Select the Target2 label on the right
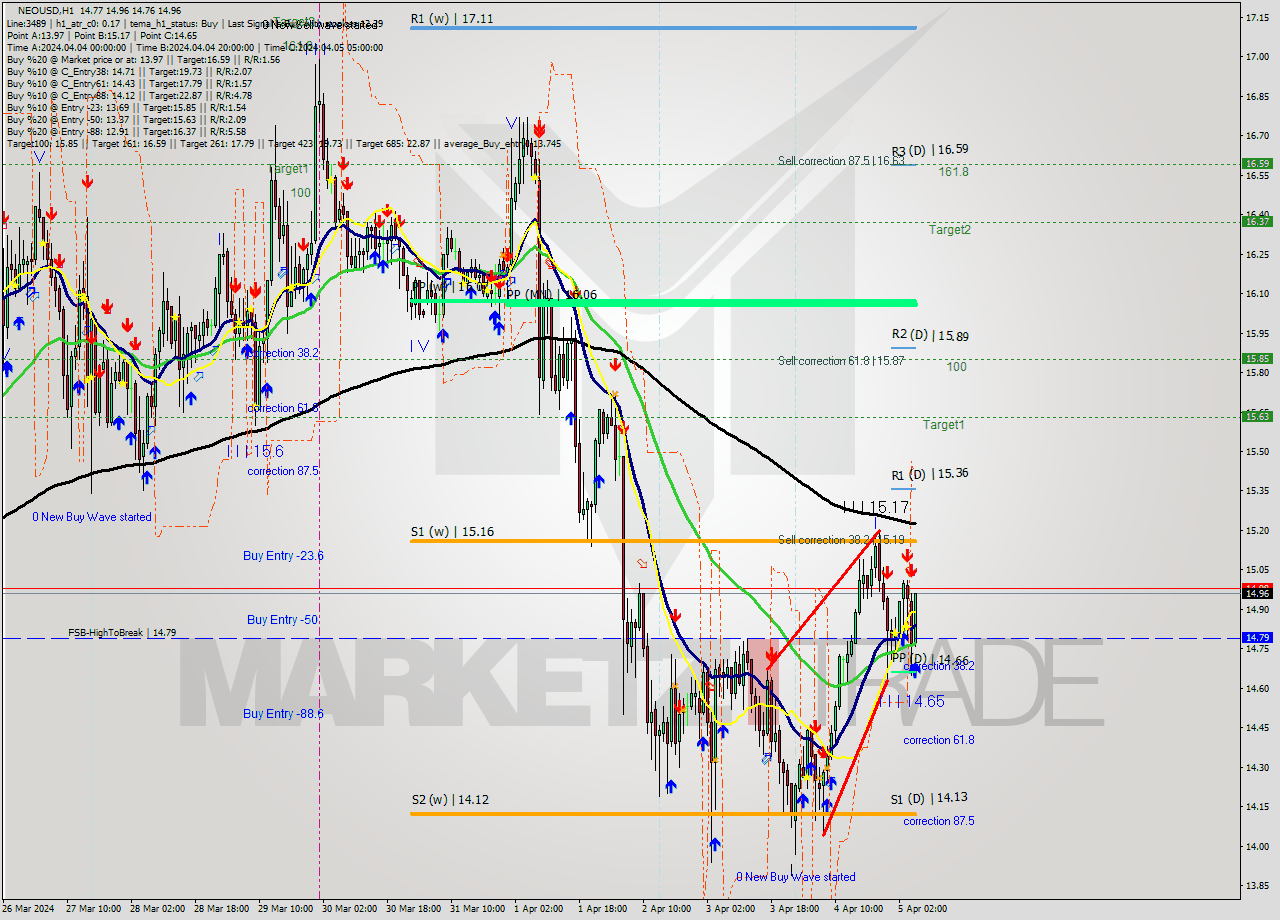Screen dimensions: 1280x920 click(x=949, y=230)
